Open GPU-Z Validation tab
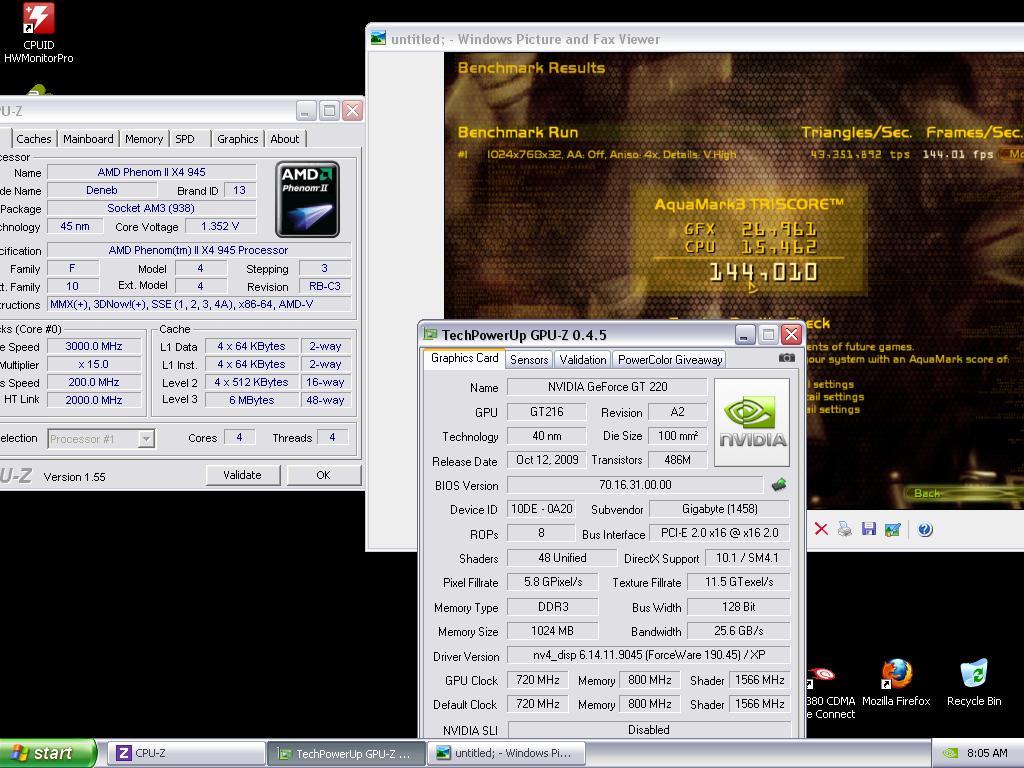The image size is (1024, 768). [583, 359]
